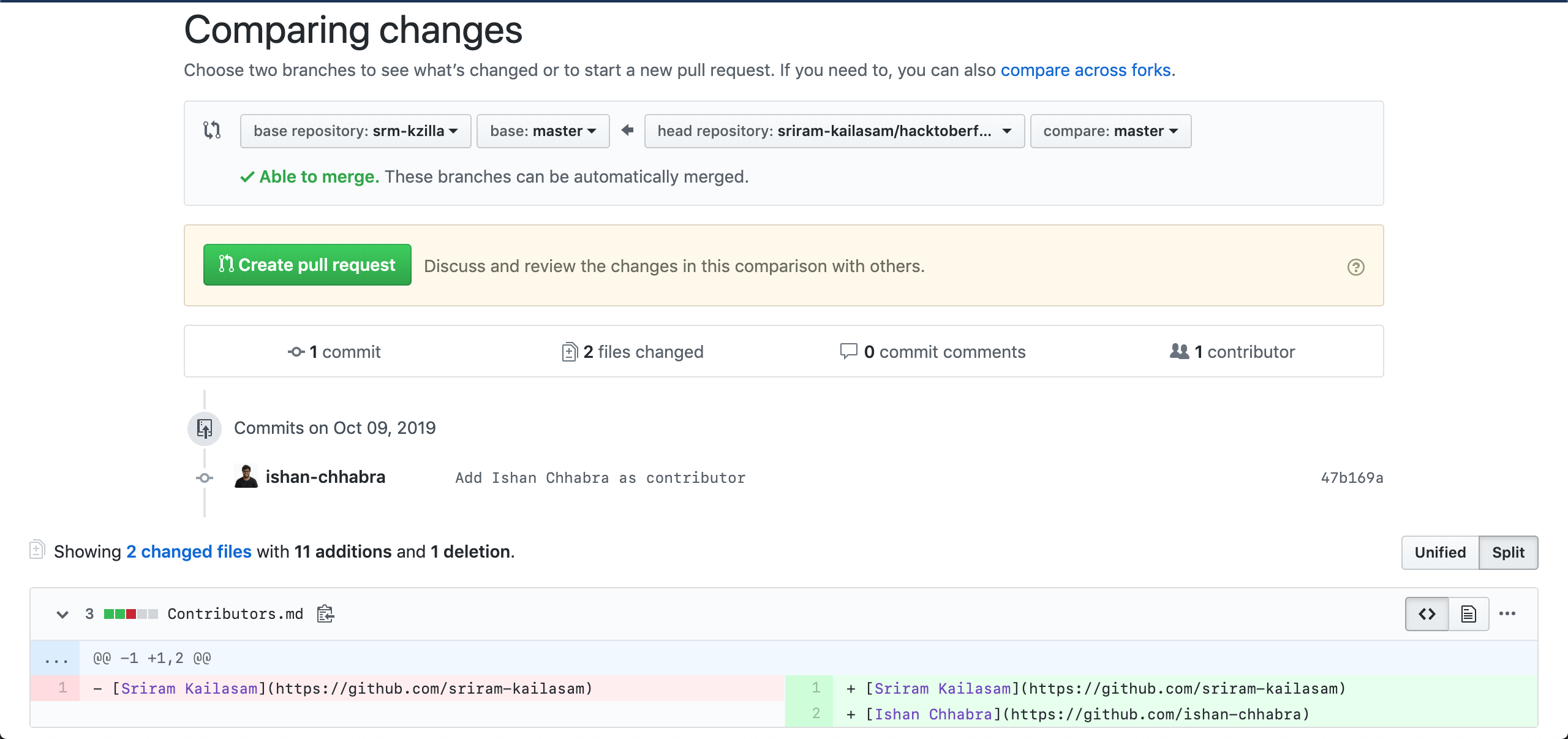Click Create pull request button
The height and width of the screenshot is (739, 1568).
click(307, 265)
